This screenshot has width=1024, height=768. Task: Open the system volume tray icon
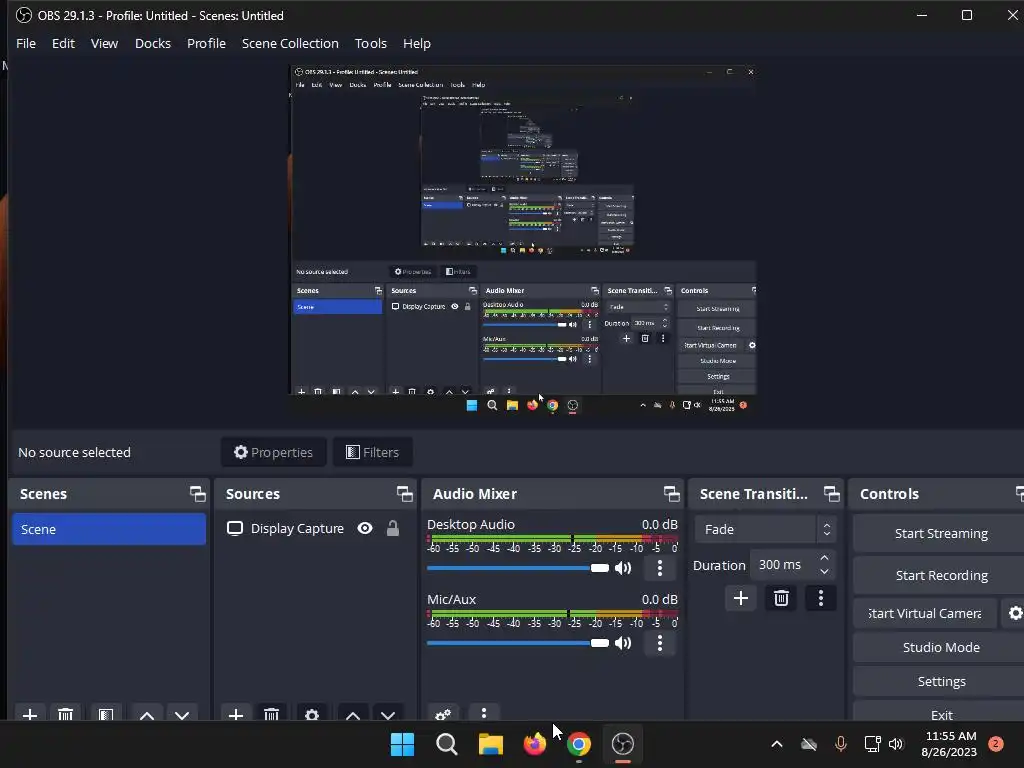click(896, 744)
